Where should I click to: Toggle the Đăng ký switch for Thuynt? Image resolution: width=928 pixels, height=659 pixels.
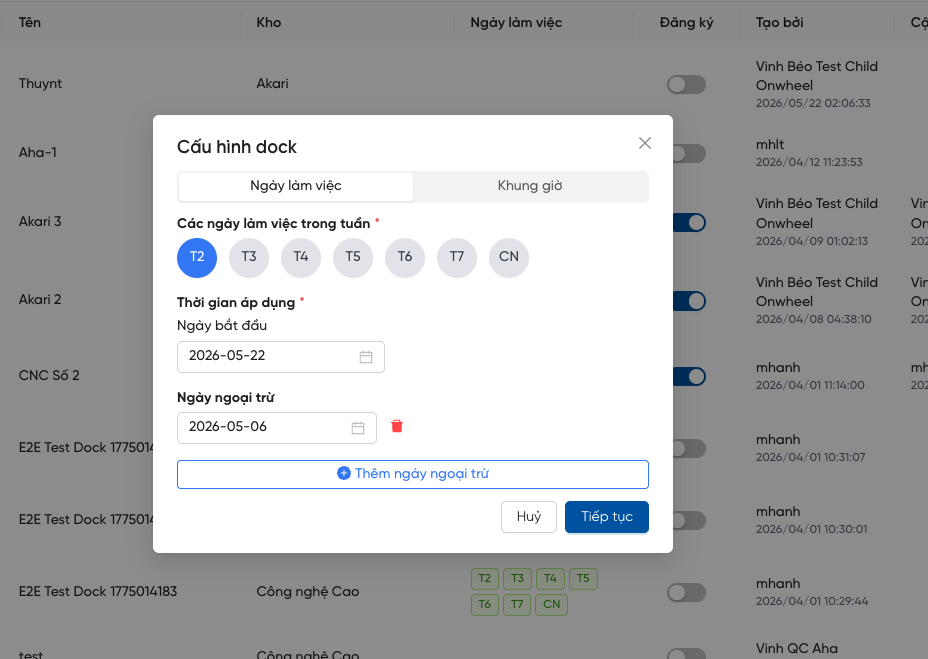[687, 85]
